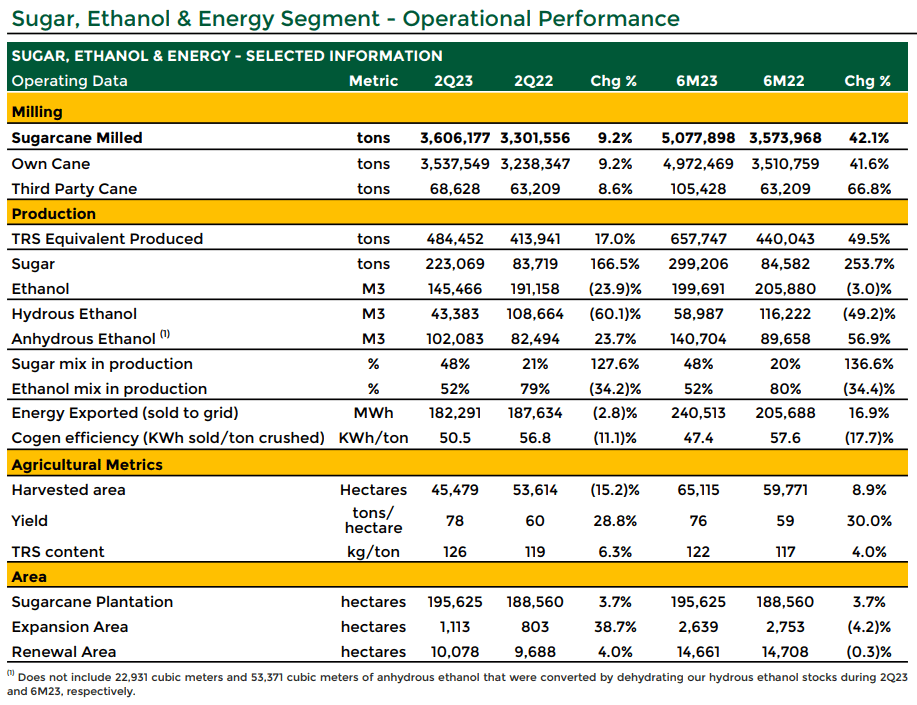
Task: Click the 6M23 column header
Action: point(697,81)
